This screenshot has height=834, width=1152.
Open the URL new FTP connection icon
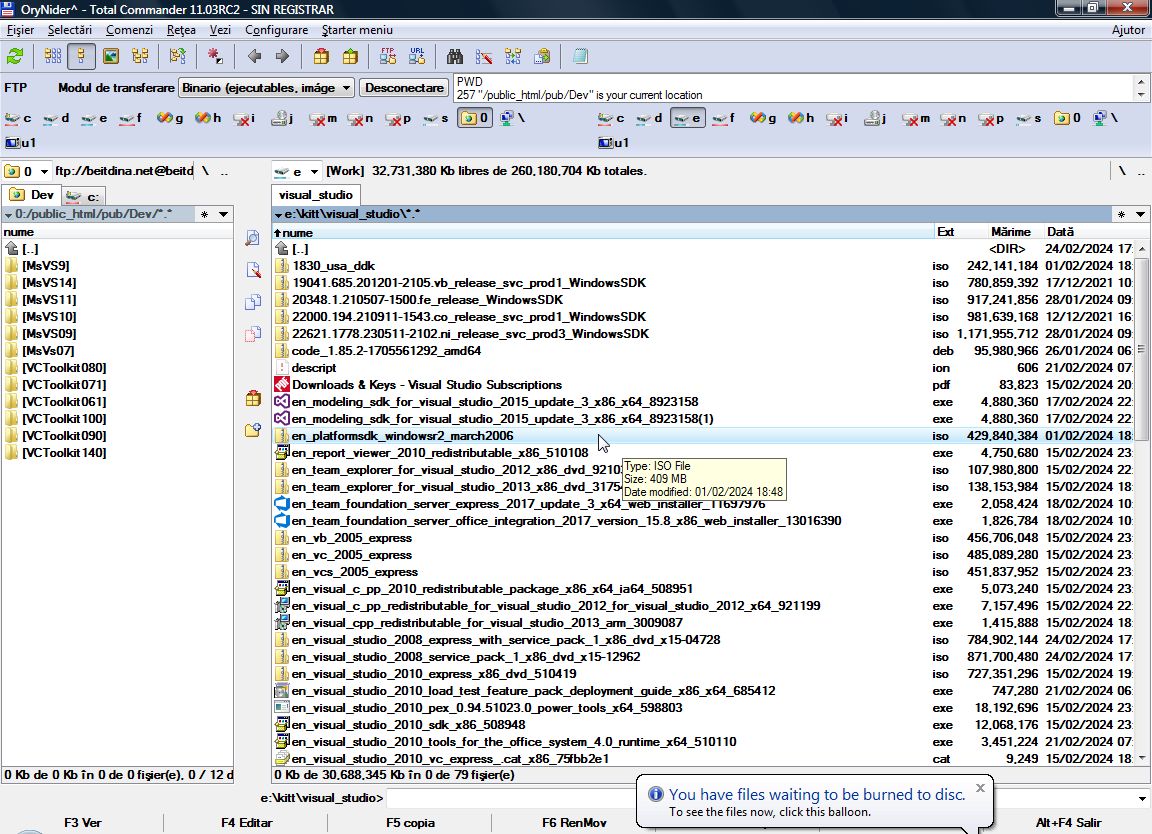tap(417, 57)
